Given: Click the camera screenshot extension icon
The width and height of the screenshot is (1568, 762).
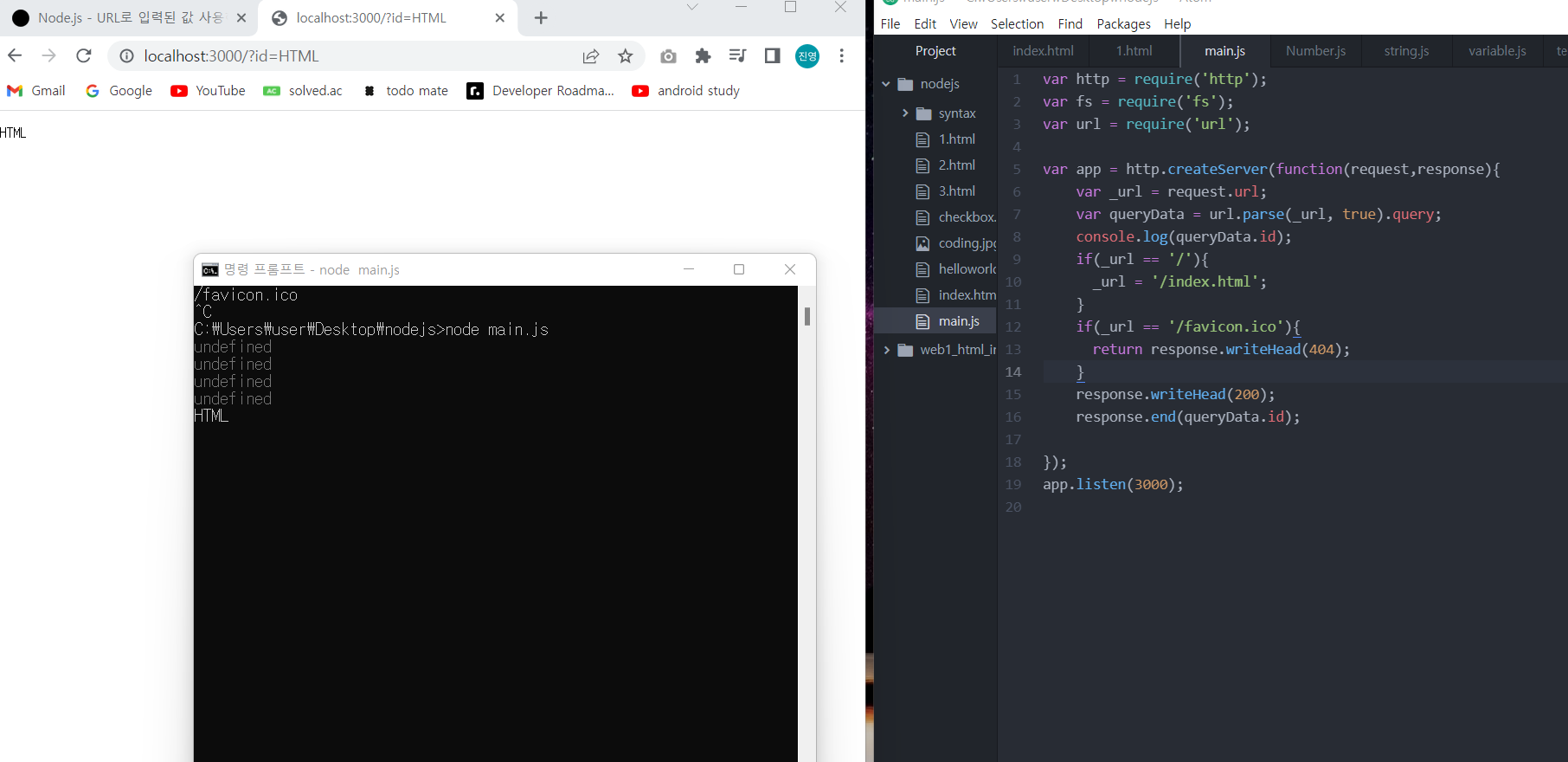Looking at the screenshot, I should [x=668, y=56].
